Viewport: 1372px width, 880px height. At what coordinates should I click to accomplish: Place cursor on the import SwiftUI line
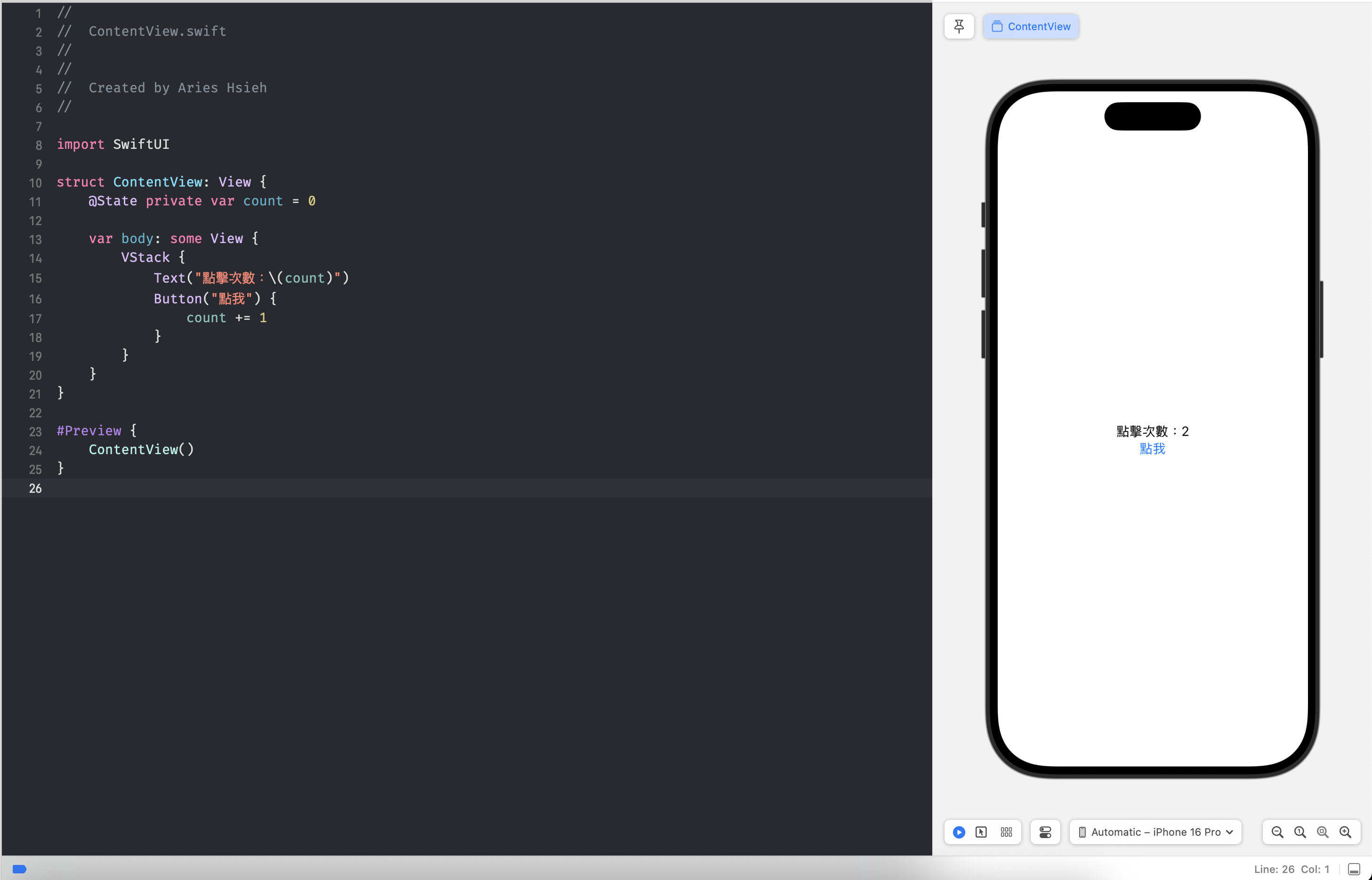113,145
